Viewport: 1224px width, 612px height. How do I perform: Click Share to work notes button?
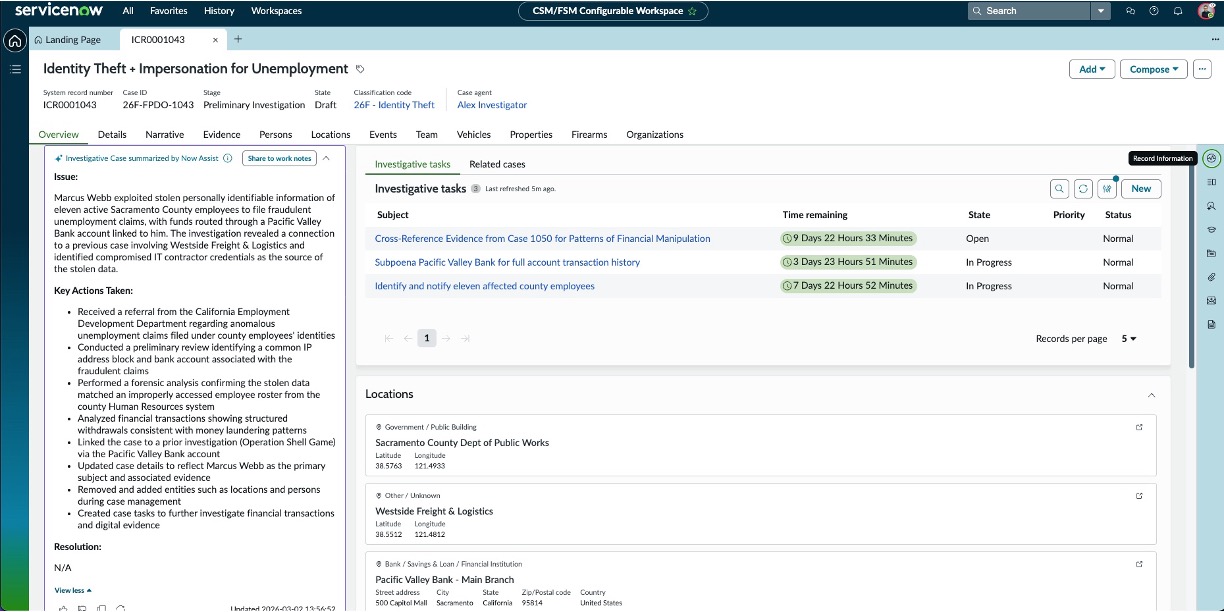tap(279, 158)
